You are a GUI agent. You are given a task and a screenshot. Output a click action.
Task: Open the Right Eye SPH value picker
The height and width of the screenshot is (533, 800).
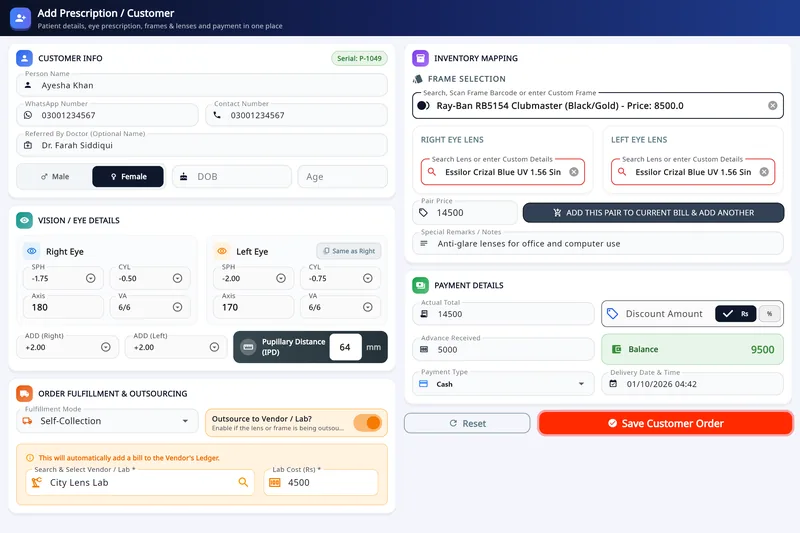click(90, 278)
